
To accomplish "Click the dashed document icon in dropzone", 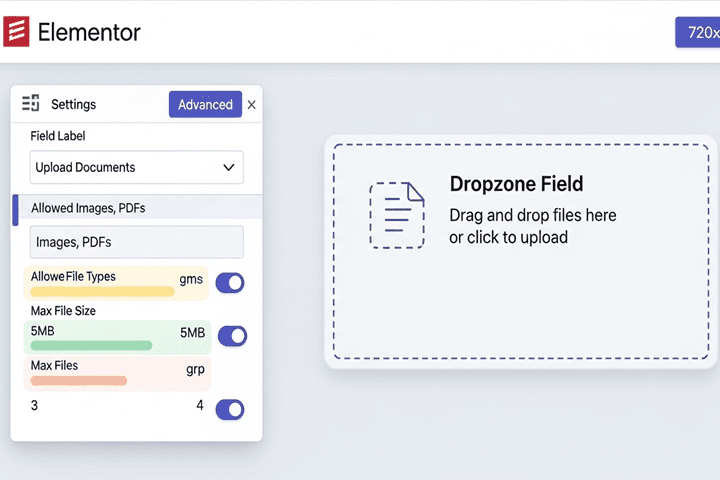I will [x=397, y=215].
